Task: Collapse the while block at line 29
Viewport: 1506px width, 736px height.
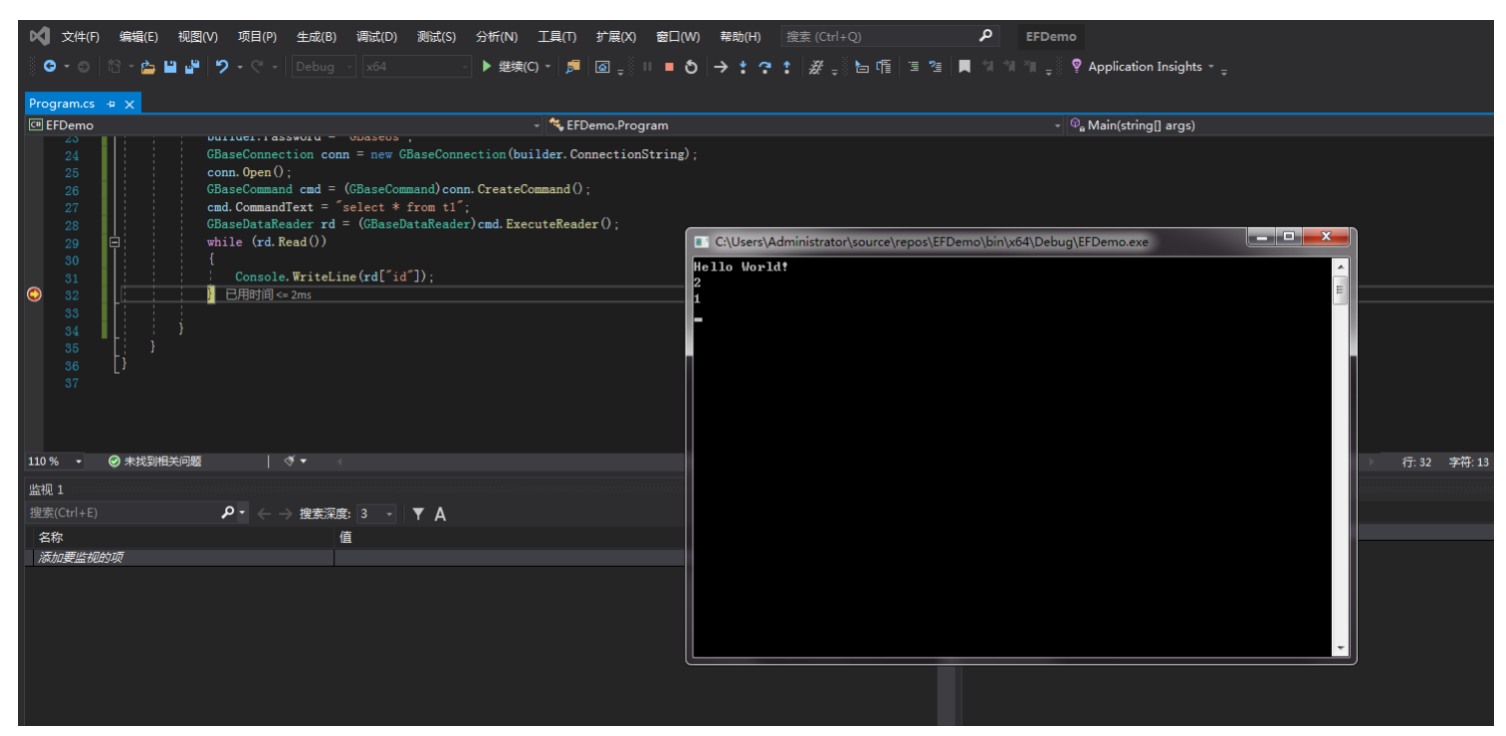Action: click(114, 242)
